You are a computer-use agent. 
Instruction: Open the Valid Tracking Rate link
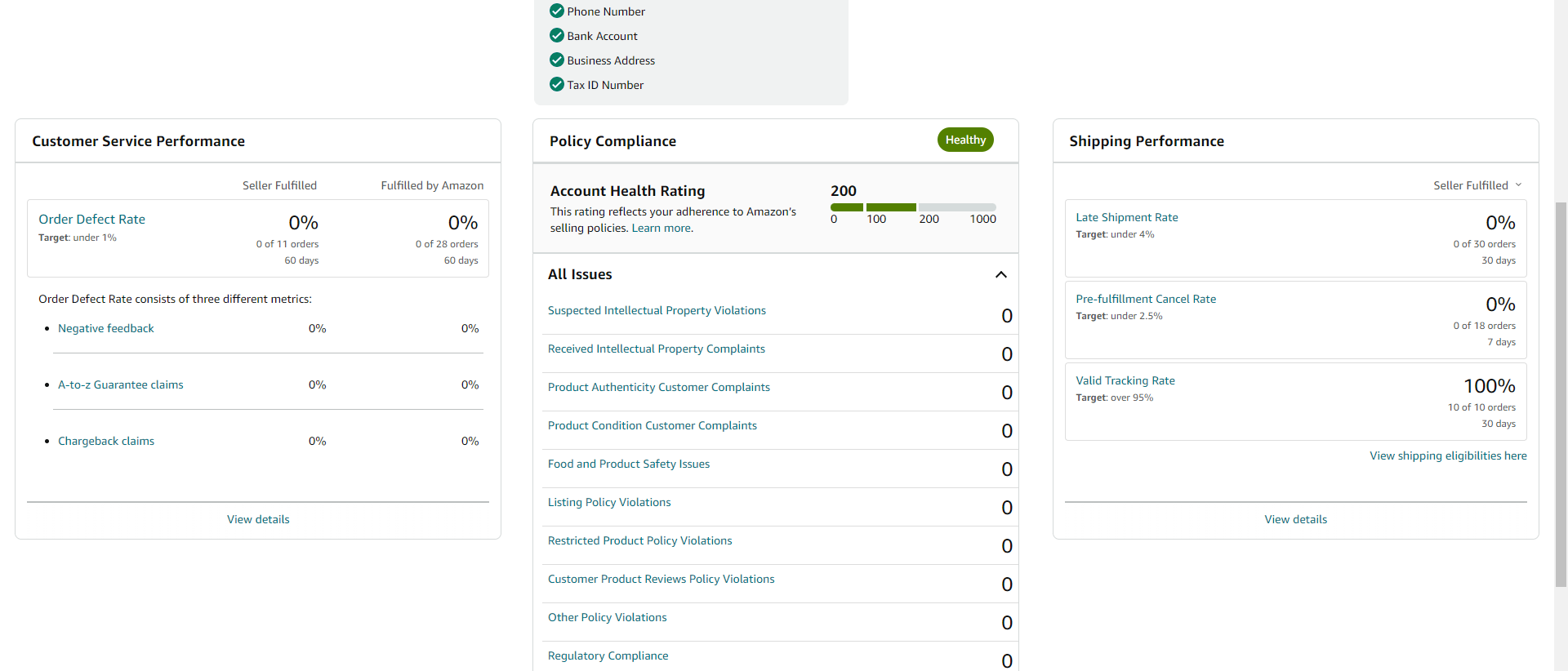(x=1125, y=380)
